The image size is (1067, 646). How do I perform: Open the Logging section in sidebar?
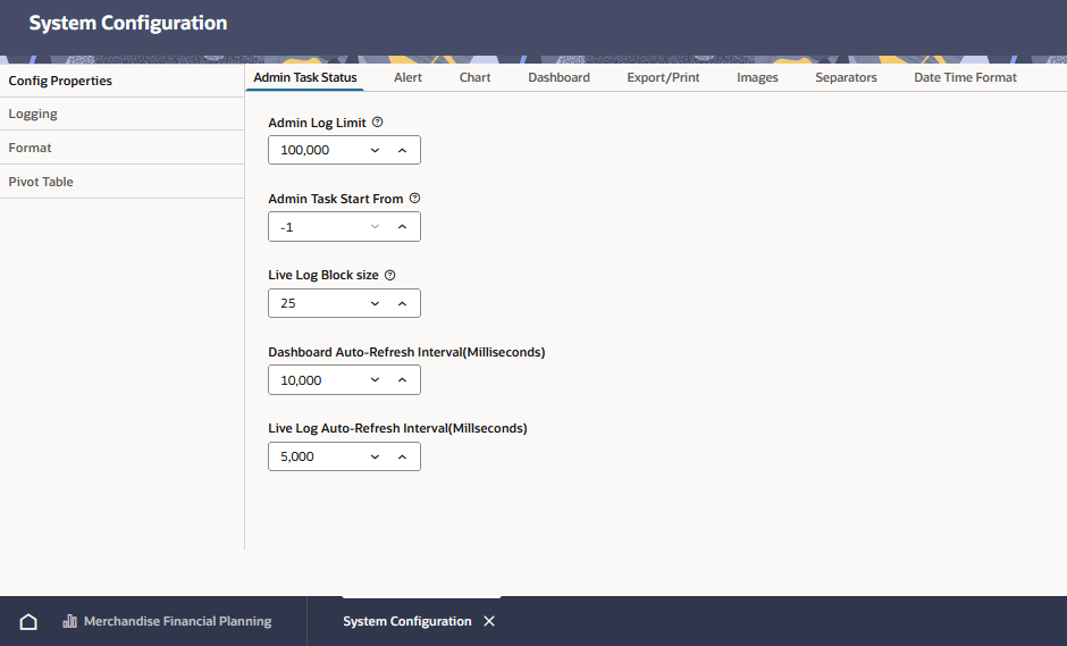122,114
